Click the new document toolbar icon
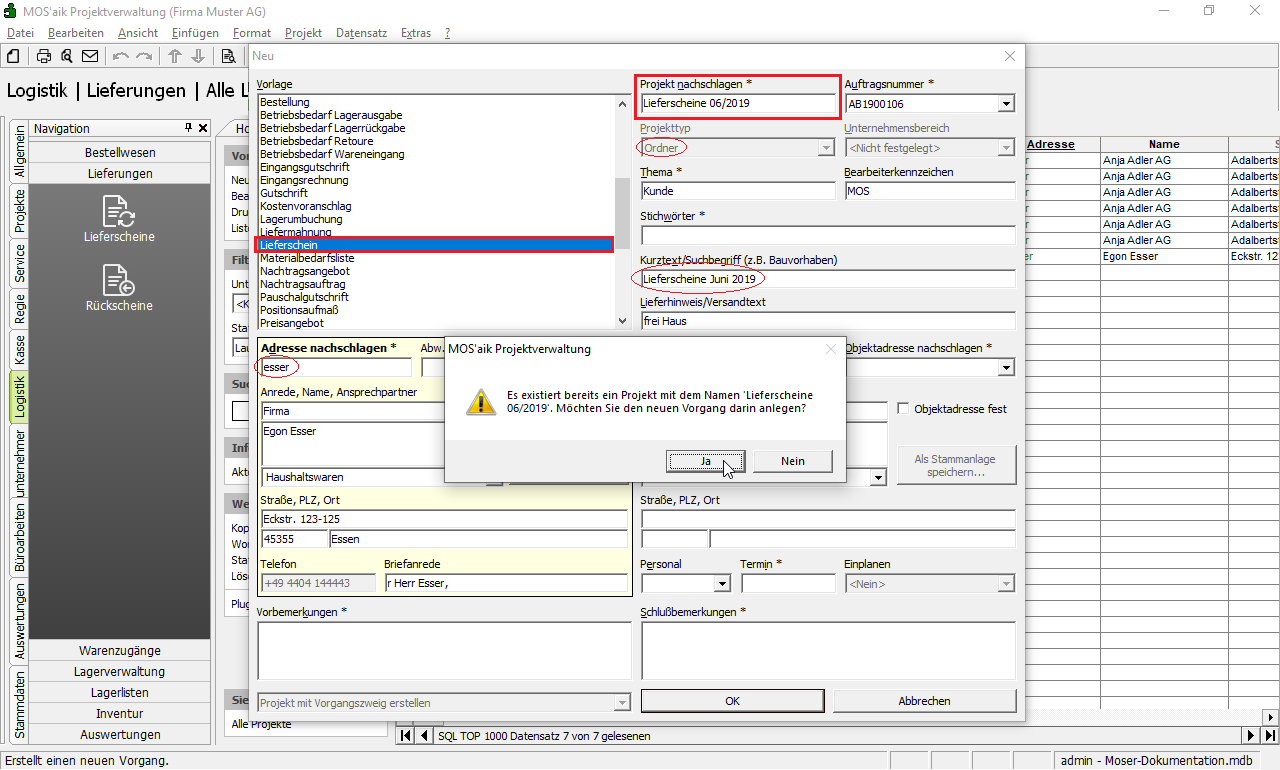1280x770 pixels. coord(14,56)
